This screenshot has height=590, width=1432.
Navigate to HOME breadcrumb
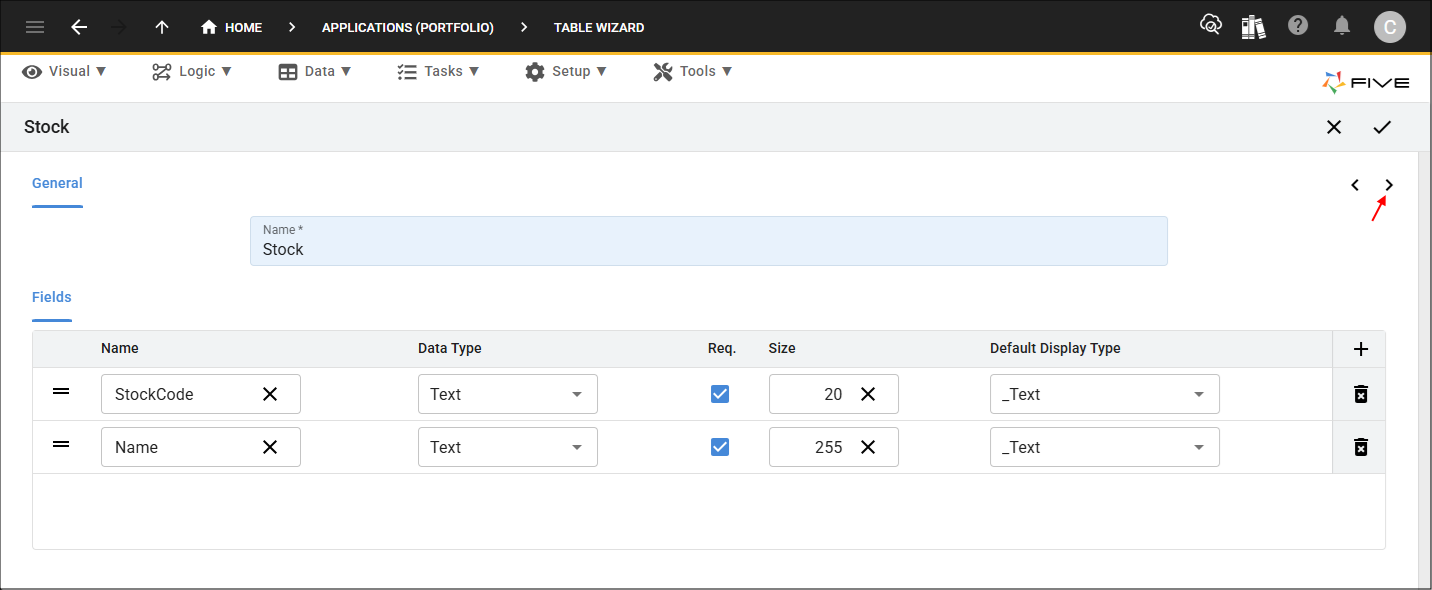click(x=243, y=28)
